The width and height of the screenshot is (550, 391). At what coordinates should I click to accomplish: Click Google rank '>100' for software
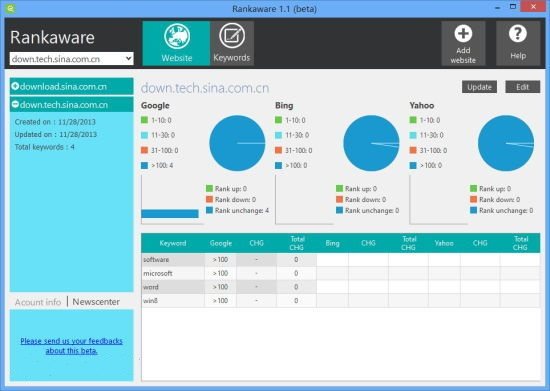[x=221, y=259]
